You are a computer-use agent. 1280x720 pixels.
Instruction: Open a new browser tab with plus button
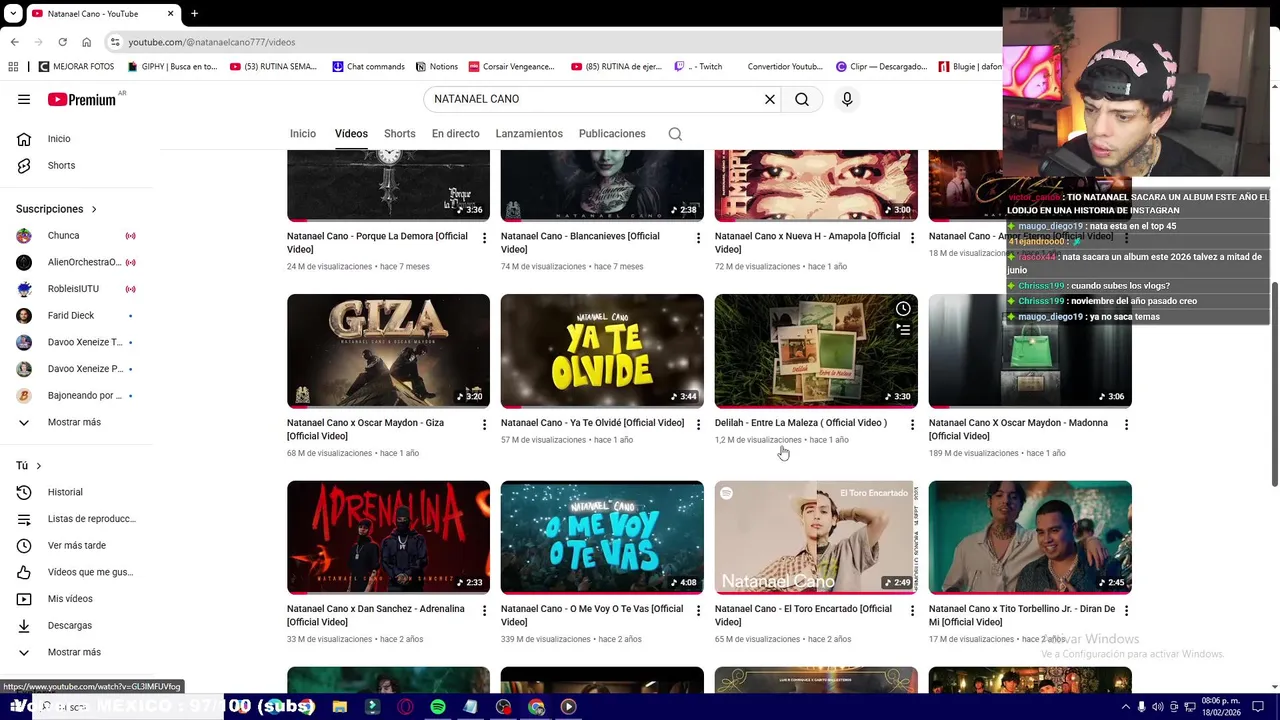194,14
